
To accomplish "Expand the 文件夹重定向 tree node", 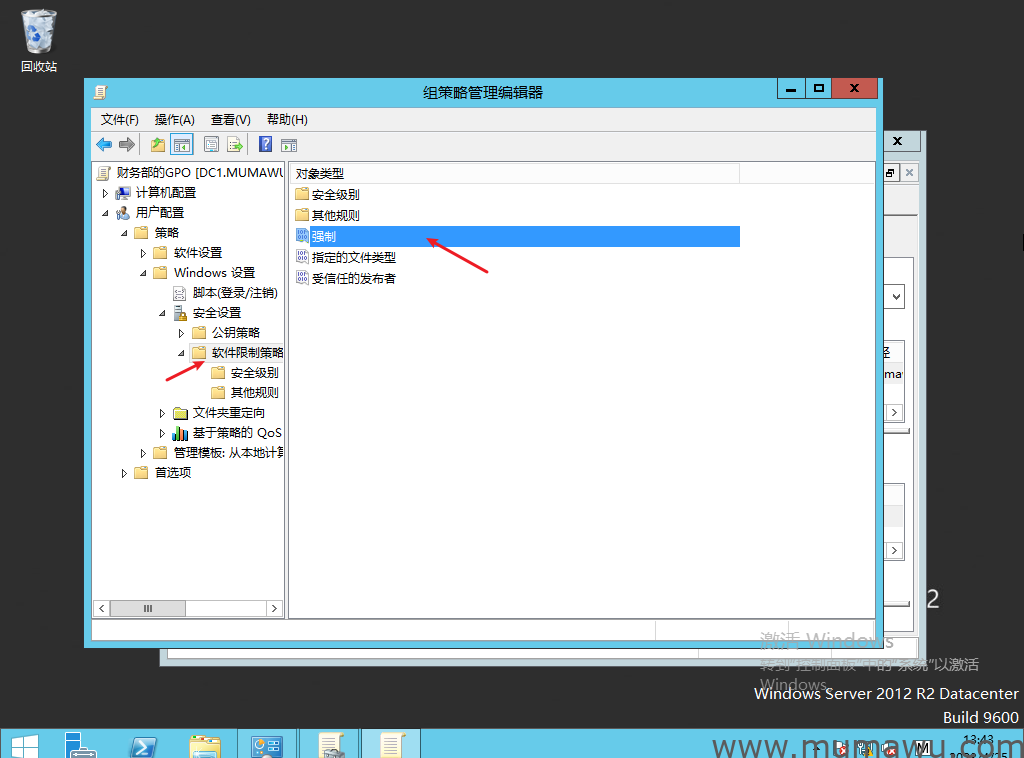I will click(162, 413).
